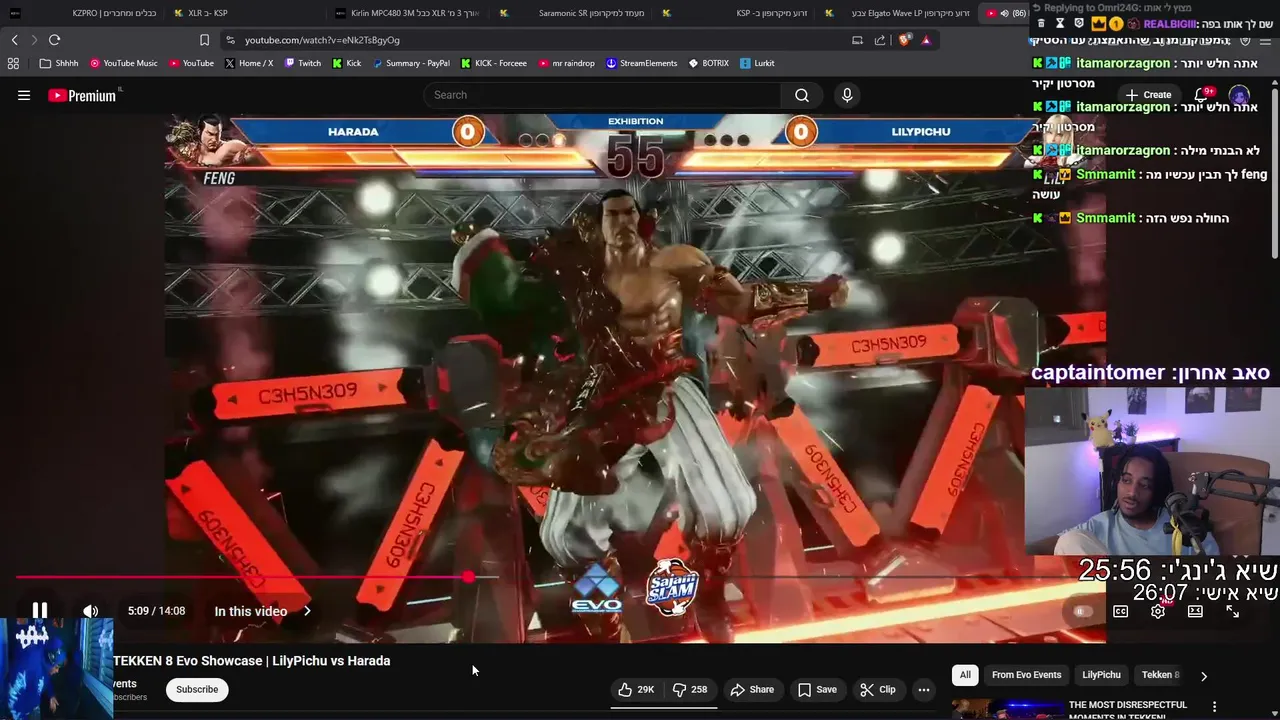Viewport: 1280px width, 720px height.
Task: Click into the YouTube search field
Action: click(x=603, y=95)
